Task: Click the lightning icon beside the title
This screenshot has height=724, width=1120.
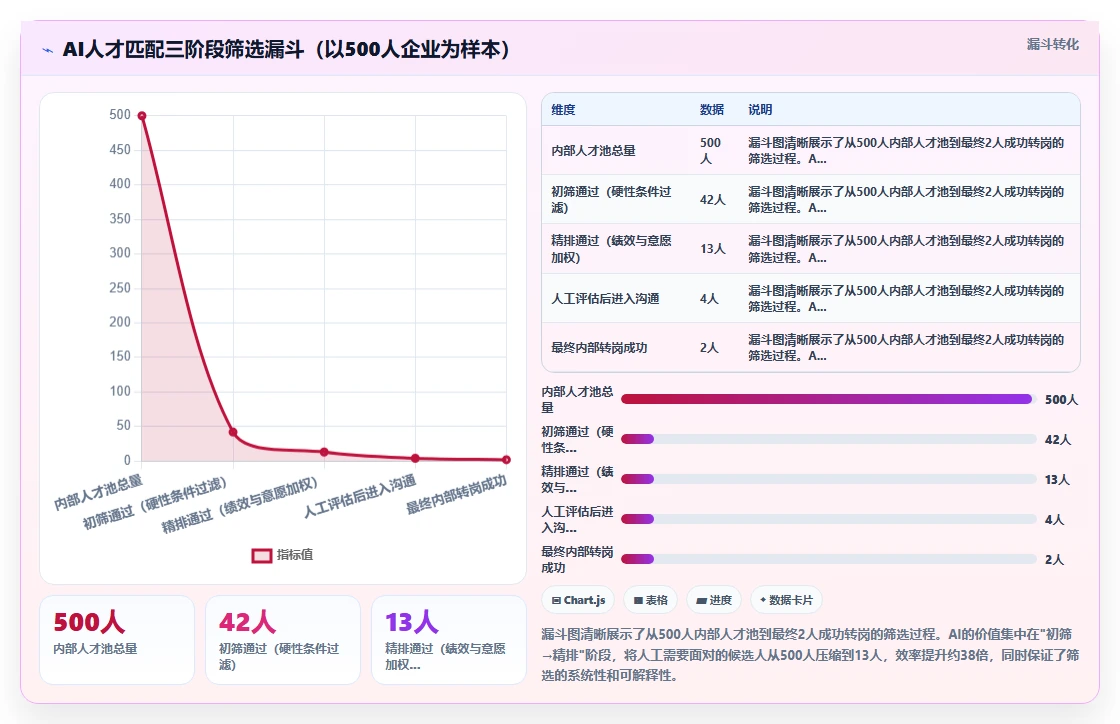Action: pos(48,50)
